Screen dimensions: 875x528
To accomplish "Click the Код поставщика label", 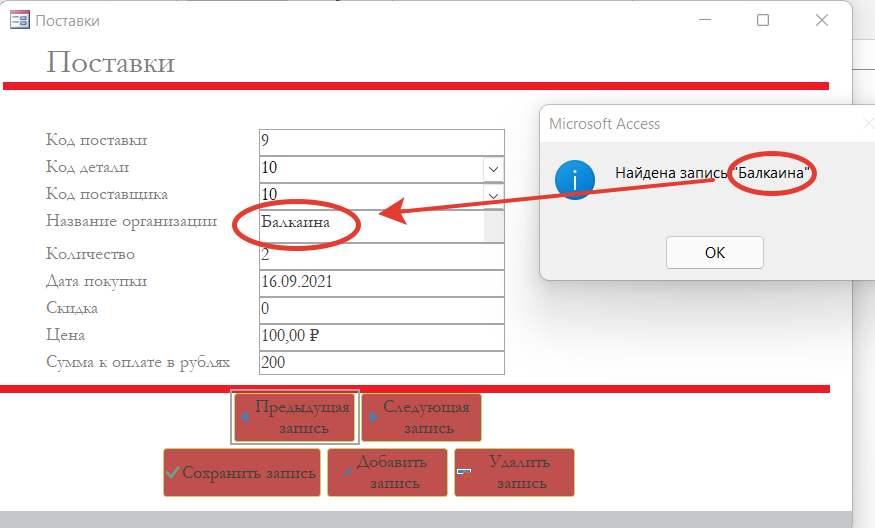I will (x=107, y=194).
